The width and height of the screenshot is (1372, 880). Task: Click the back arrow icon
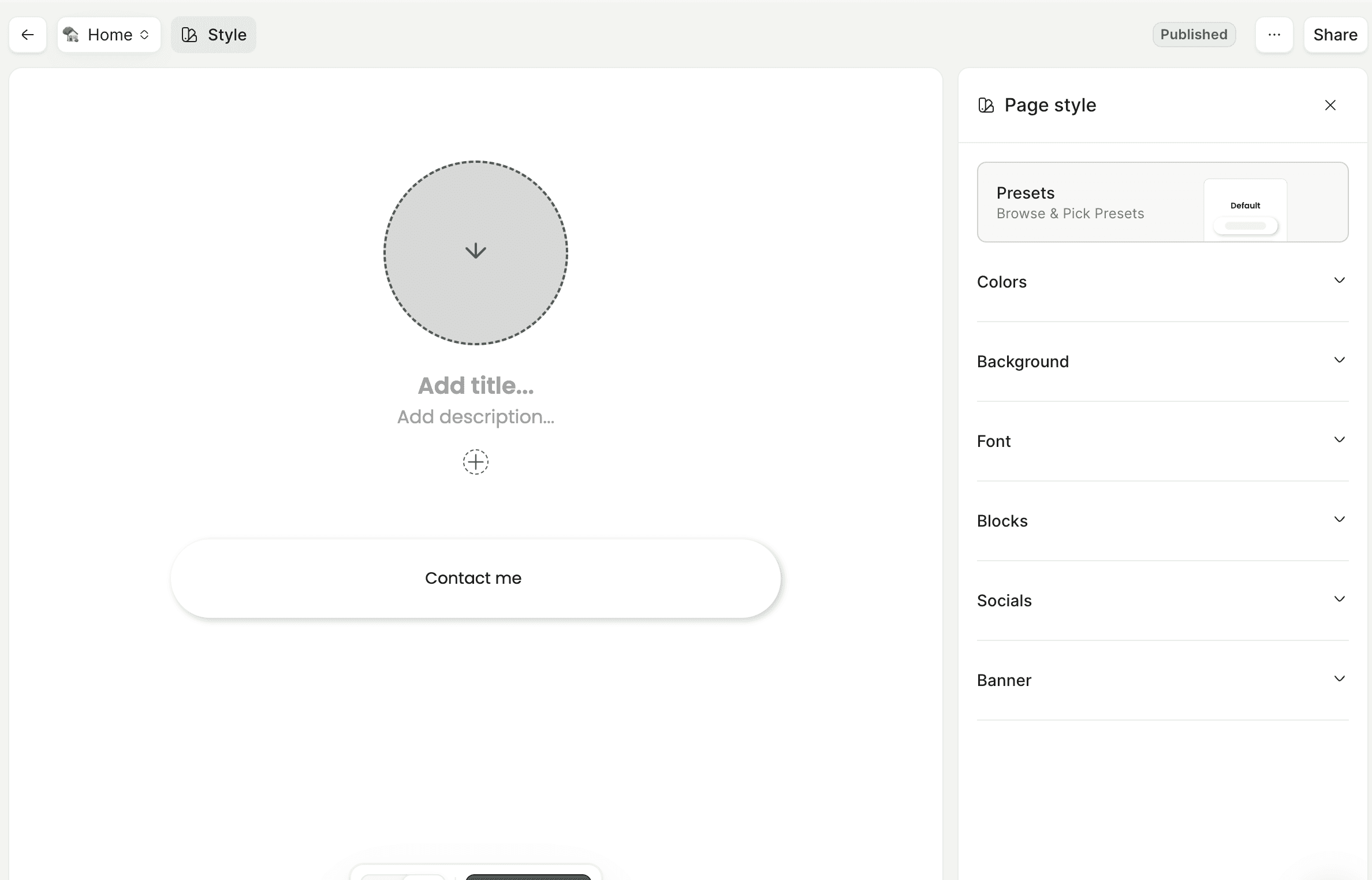pyautogui.click(x=27, y=35)
